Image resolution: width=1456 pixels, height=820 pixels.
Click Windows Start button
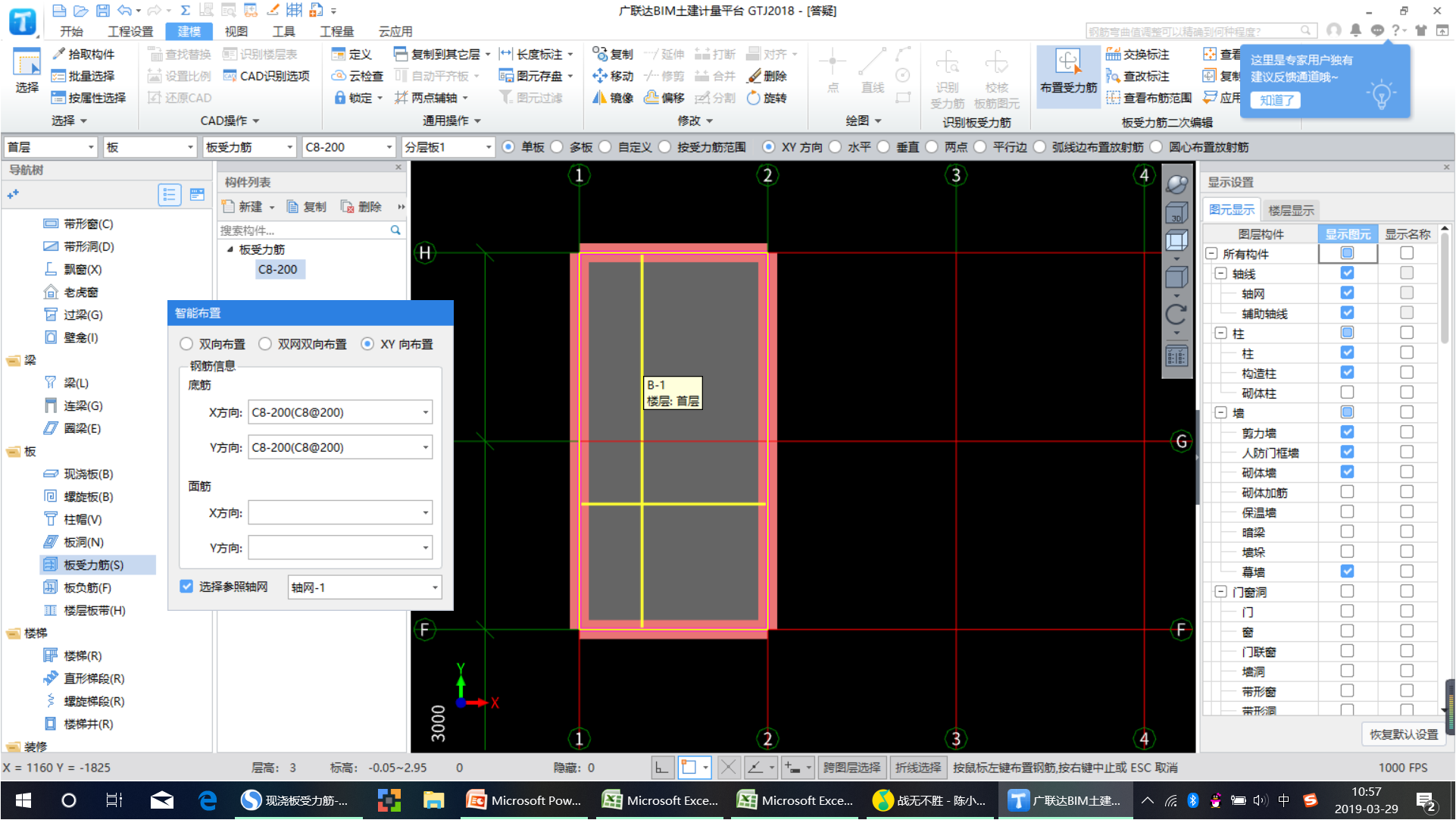point(23,800)
